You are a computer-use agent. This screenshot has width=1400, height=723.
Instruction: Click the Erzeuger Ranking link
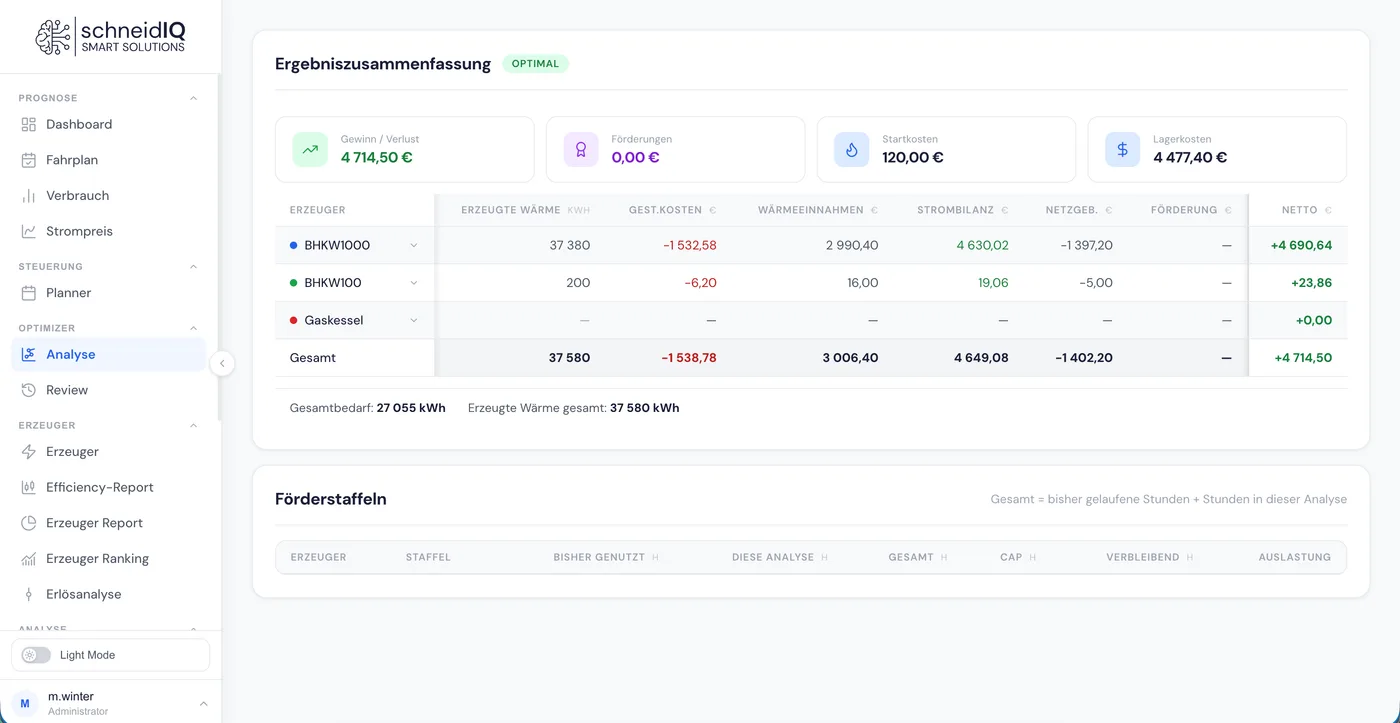pos(109,559)
